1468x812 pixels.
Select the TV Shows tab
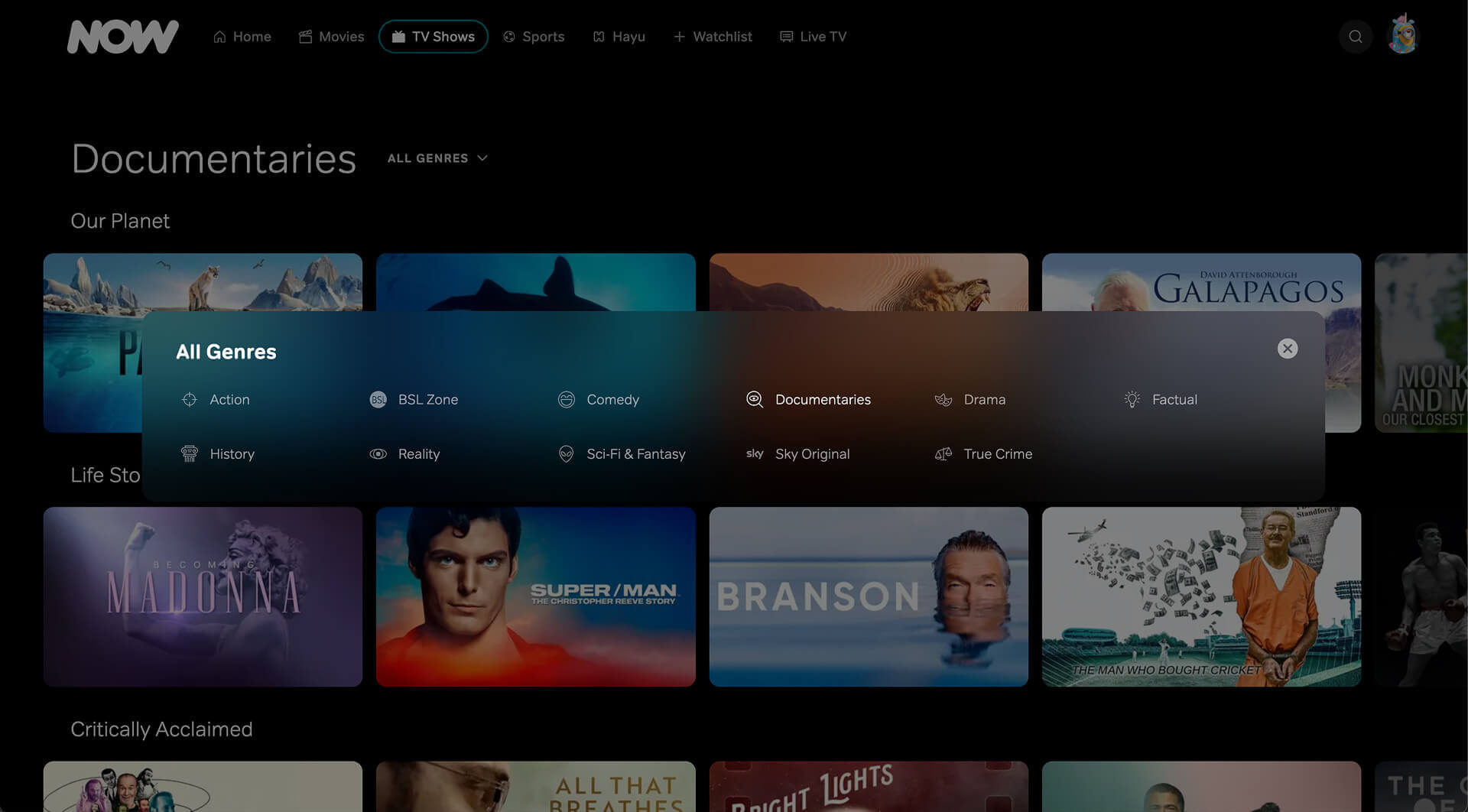click(434, 37)
